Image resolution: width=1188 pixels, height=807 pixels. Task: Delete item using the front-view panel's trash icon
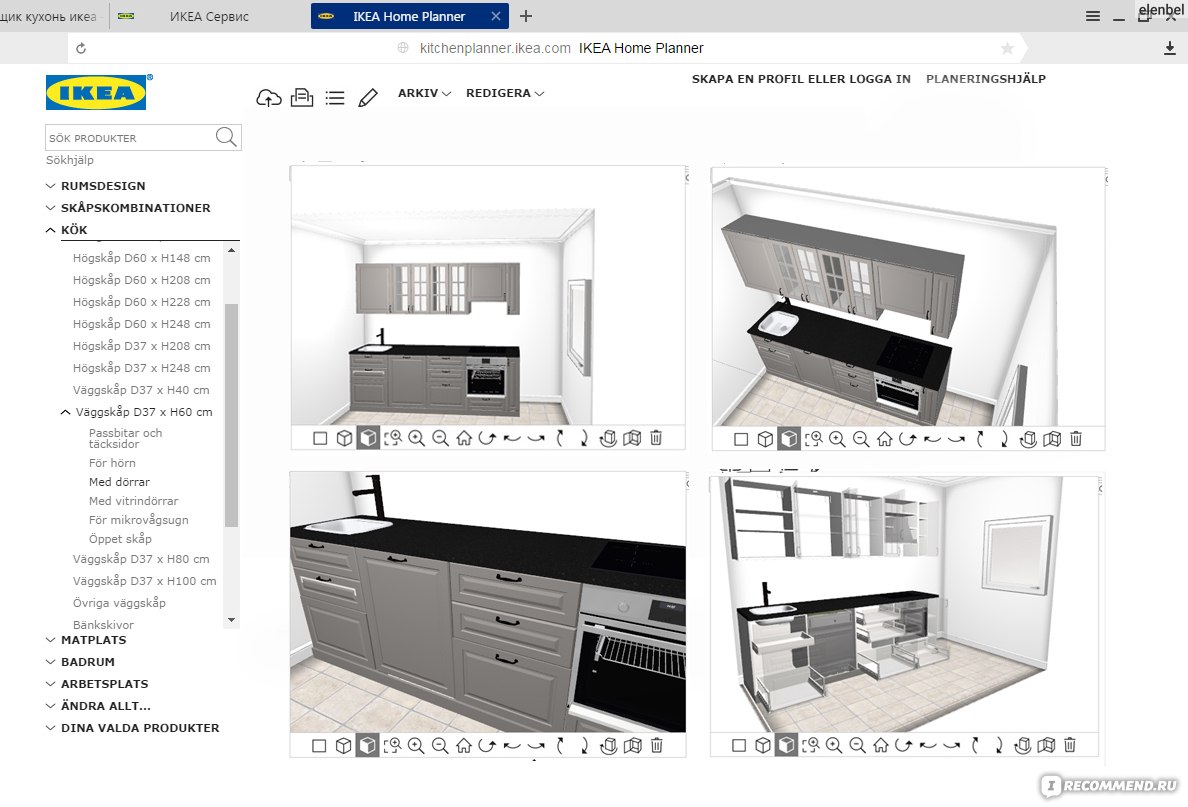point(656,438)
